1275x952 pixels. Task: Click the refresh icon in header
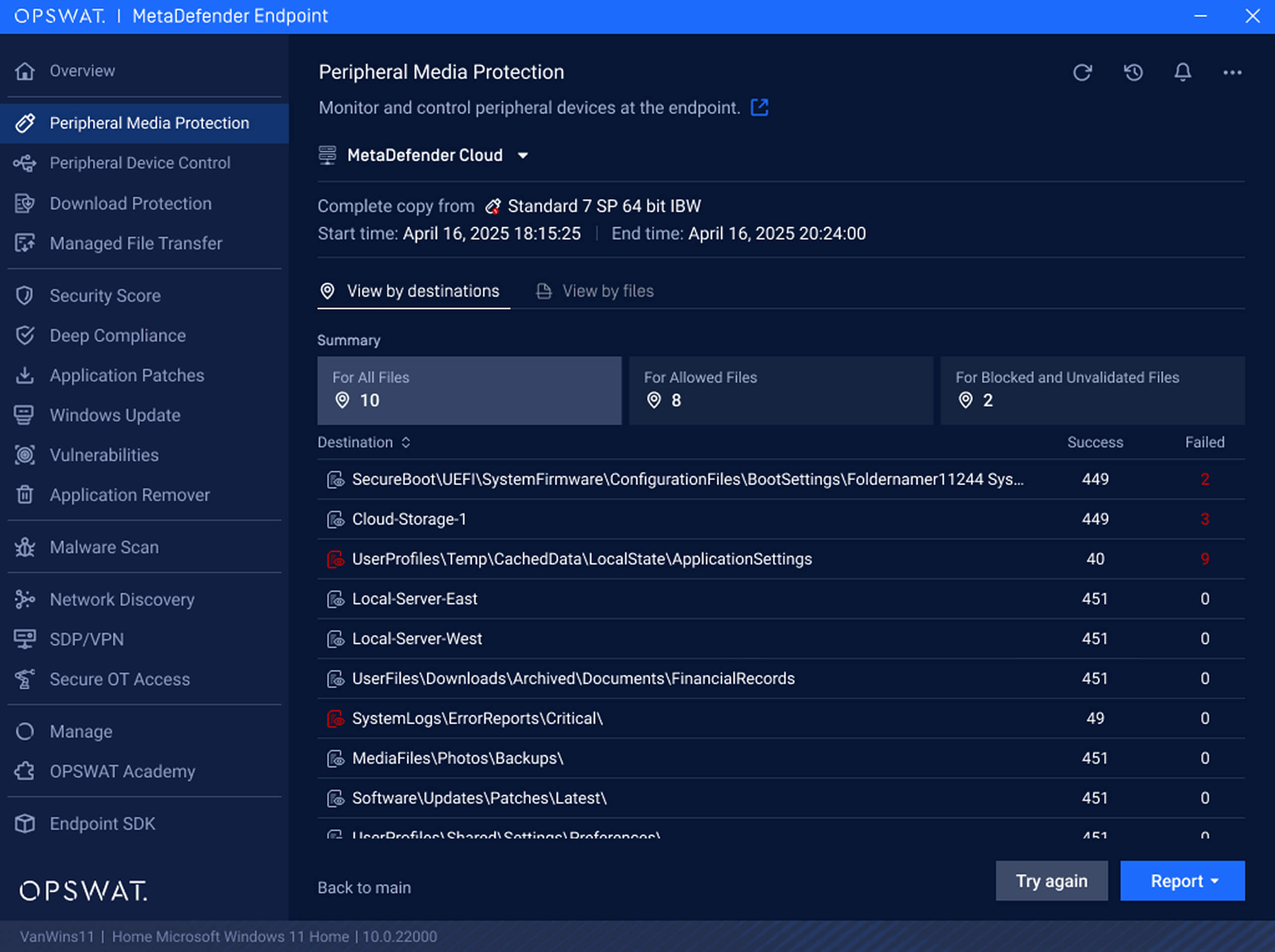point(1082,73)
